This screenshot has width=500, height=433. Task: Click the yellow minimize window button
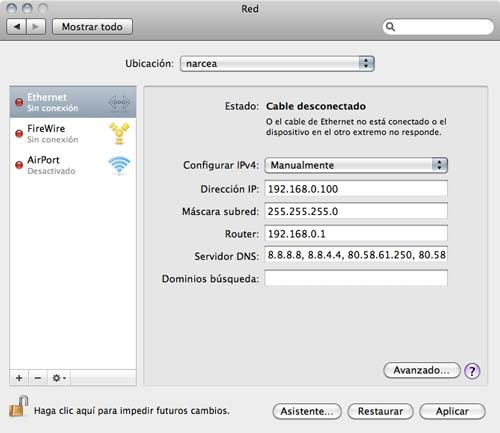(27, 8)
